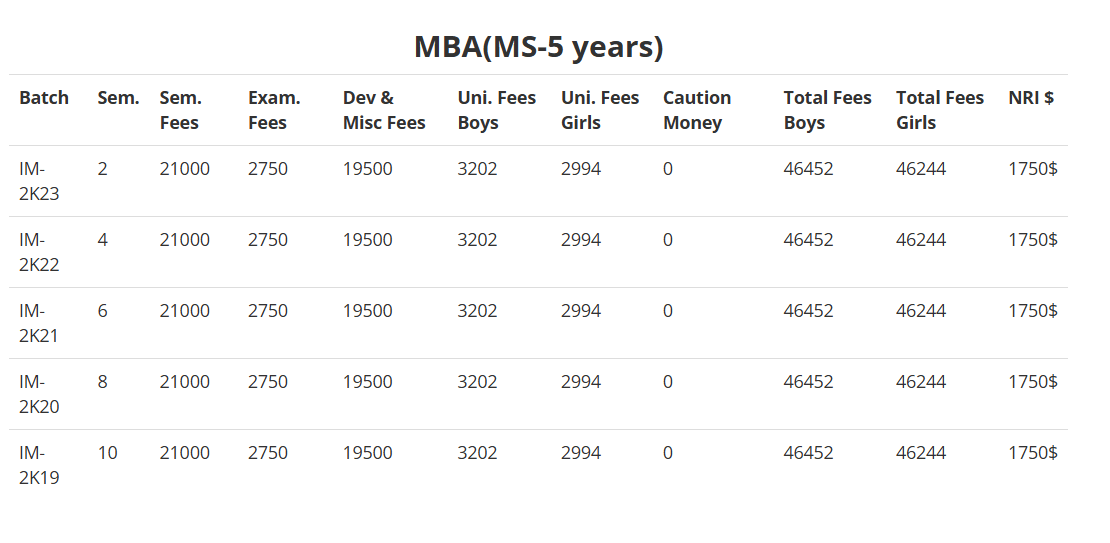Click the Dev & Misc Fees header
The height and width of the screenshot is (543, 1110).
click(384, 110)
